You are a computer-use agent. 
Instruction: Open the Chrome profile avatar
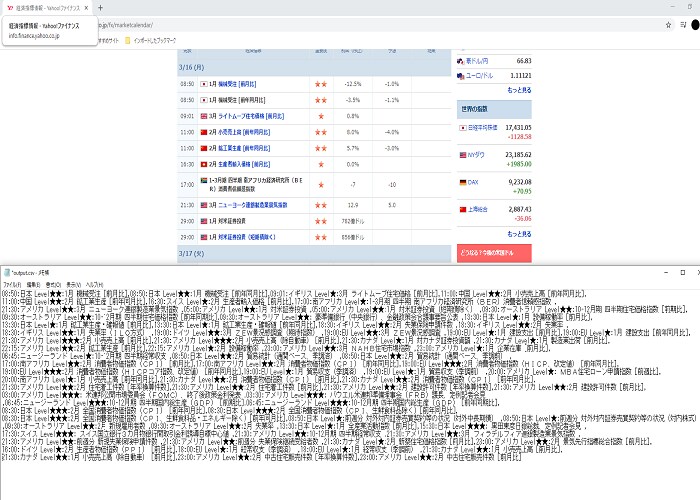(x=696, y=25)
